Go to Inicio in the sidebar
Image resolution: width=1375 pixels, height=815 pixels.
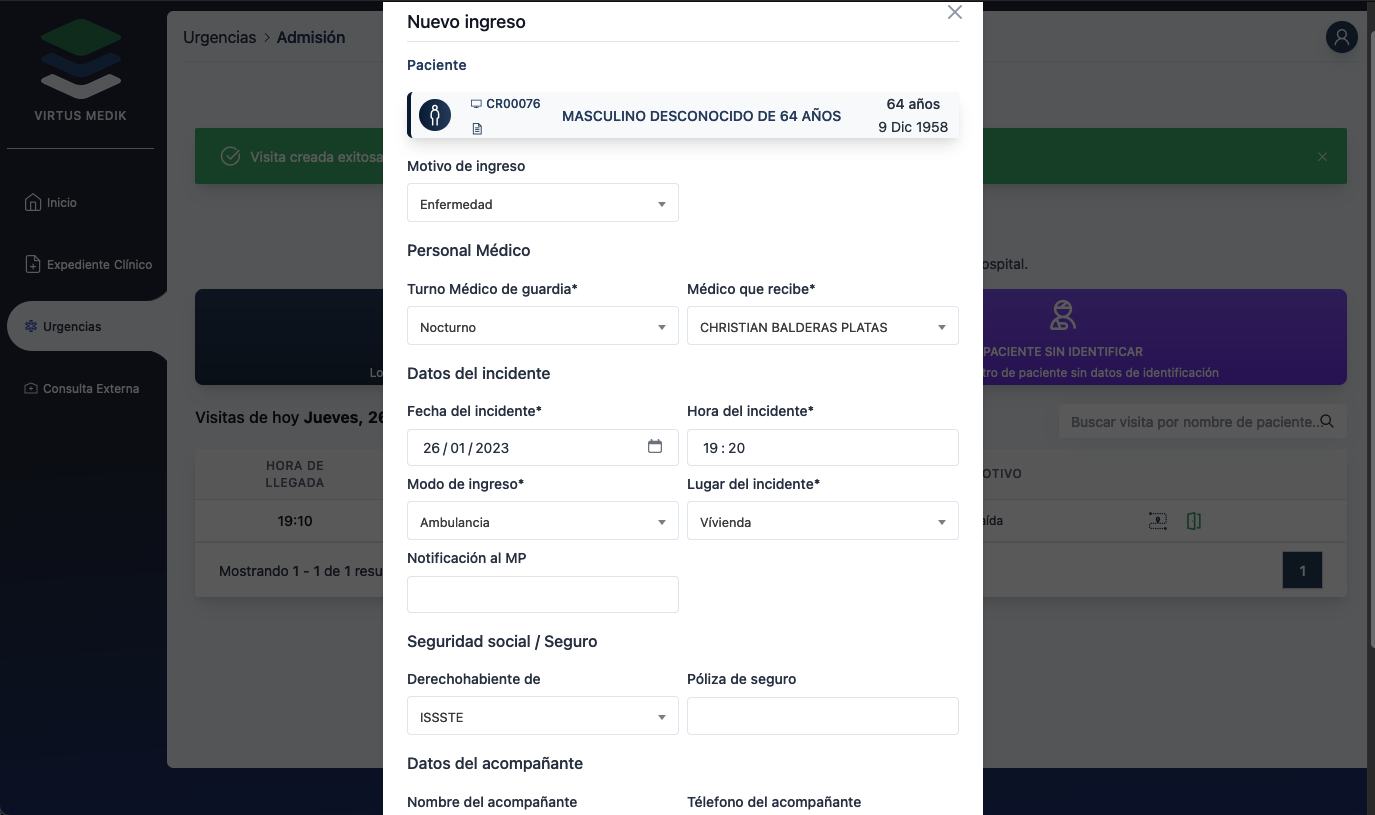[x=61, y=203]
